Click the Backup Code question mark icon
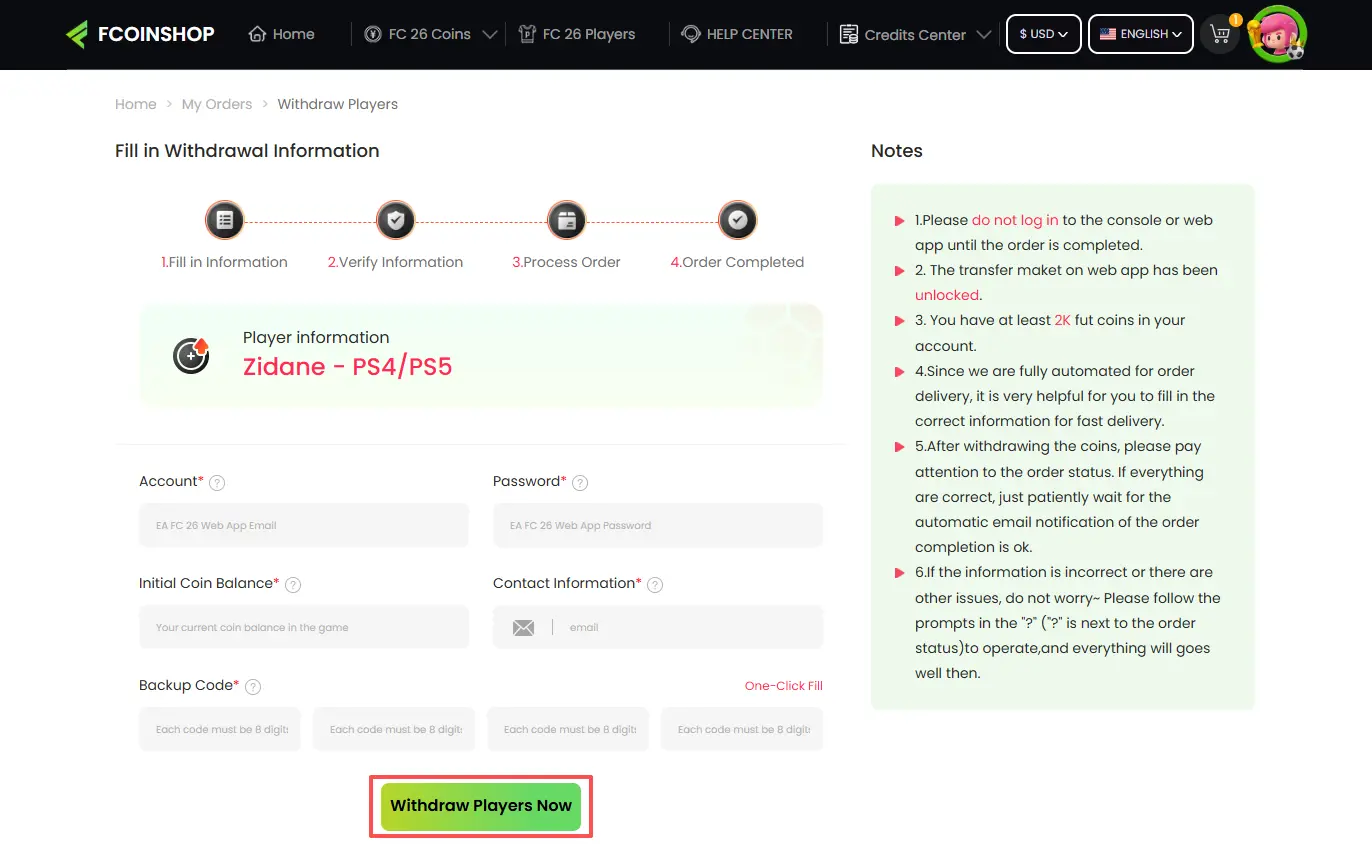This screenshot has width=1372, height=847. coord(253,686)
